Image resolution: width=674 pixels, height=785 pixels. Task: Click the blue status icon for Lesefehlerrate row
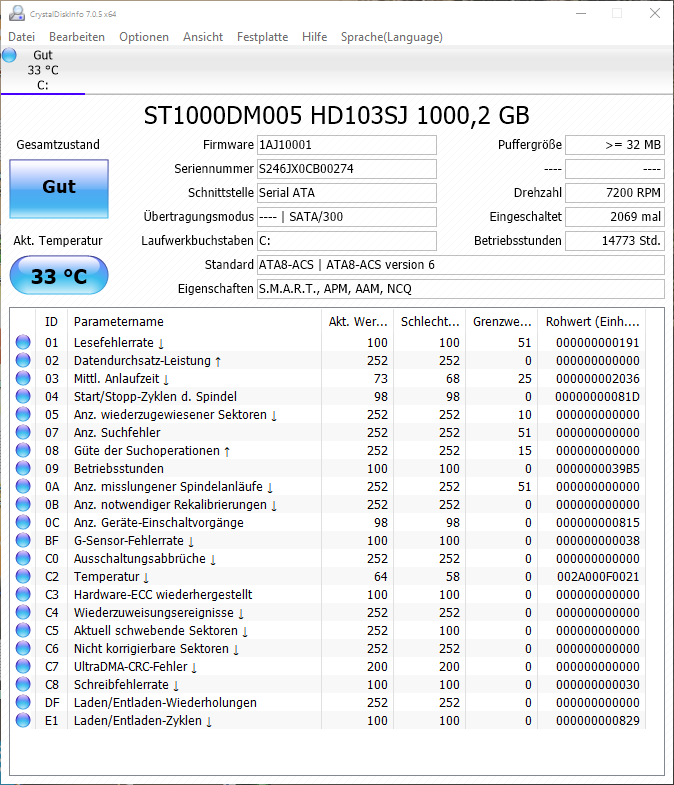pos(23,342)
